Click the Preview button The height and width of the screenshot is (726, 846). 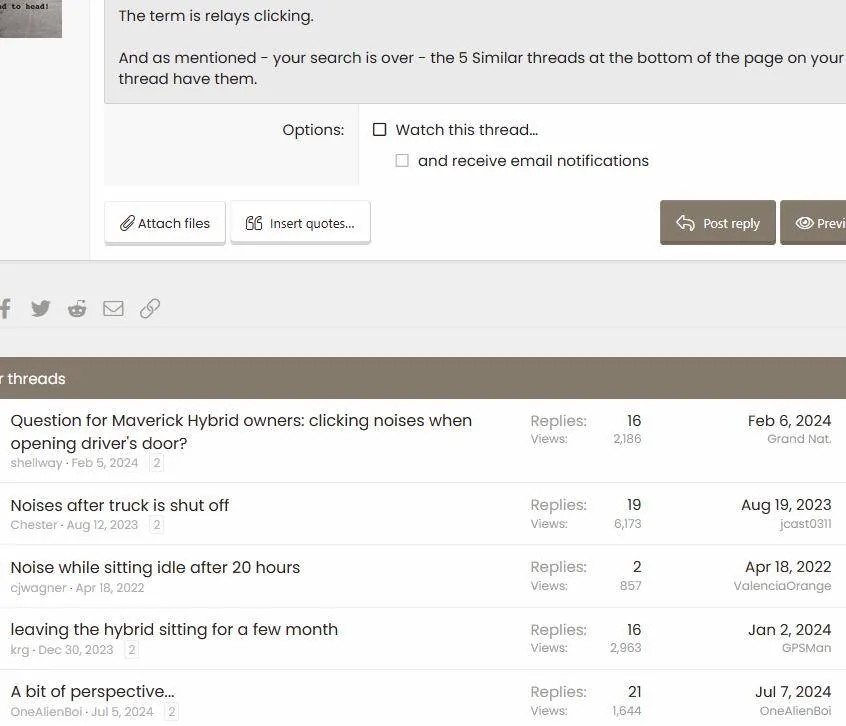(813, 223)
